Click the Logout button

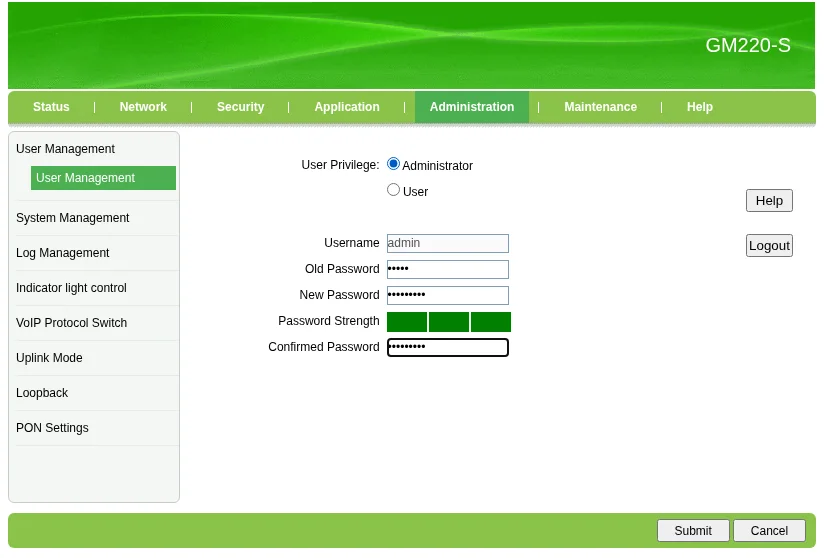tap(769, 245)
